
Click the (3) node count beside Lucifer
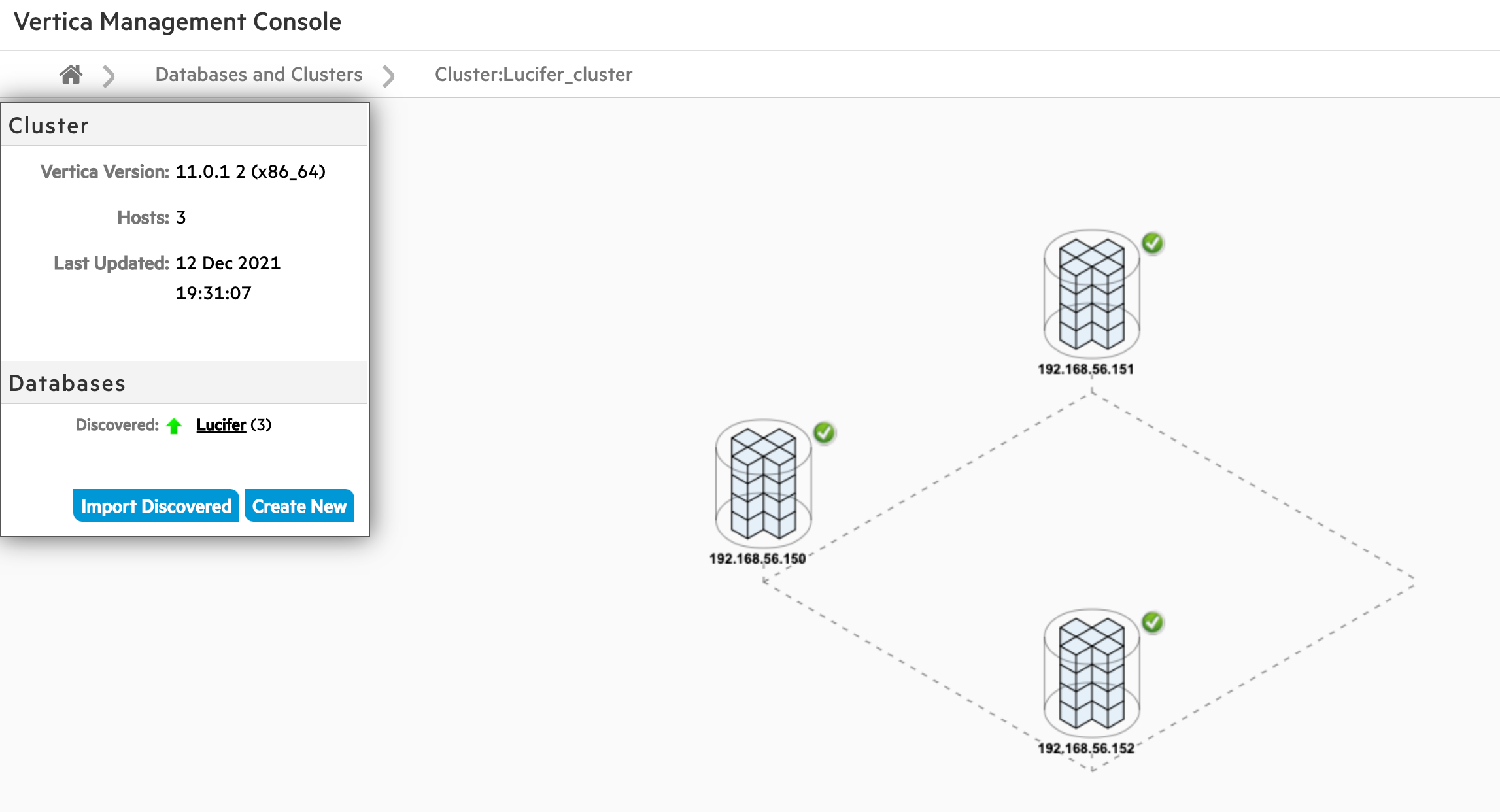point(261,425)
